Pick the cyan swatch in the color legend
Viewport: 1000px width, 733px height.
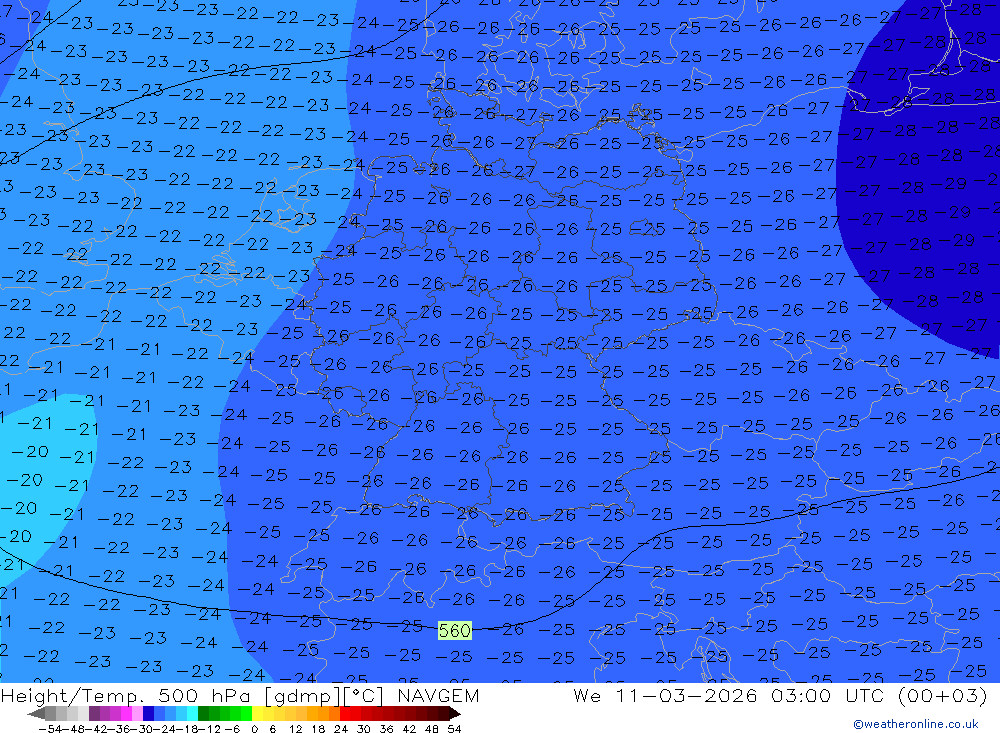pos(192,714)
